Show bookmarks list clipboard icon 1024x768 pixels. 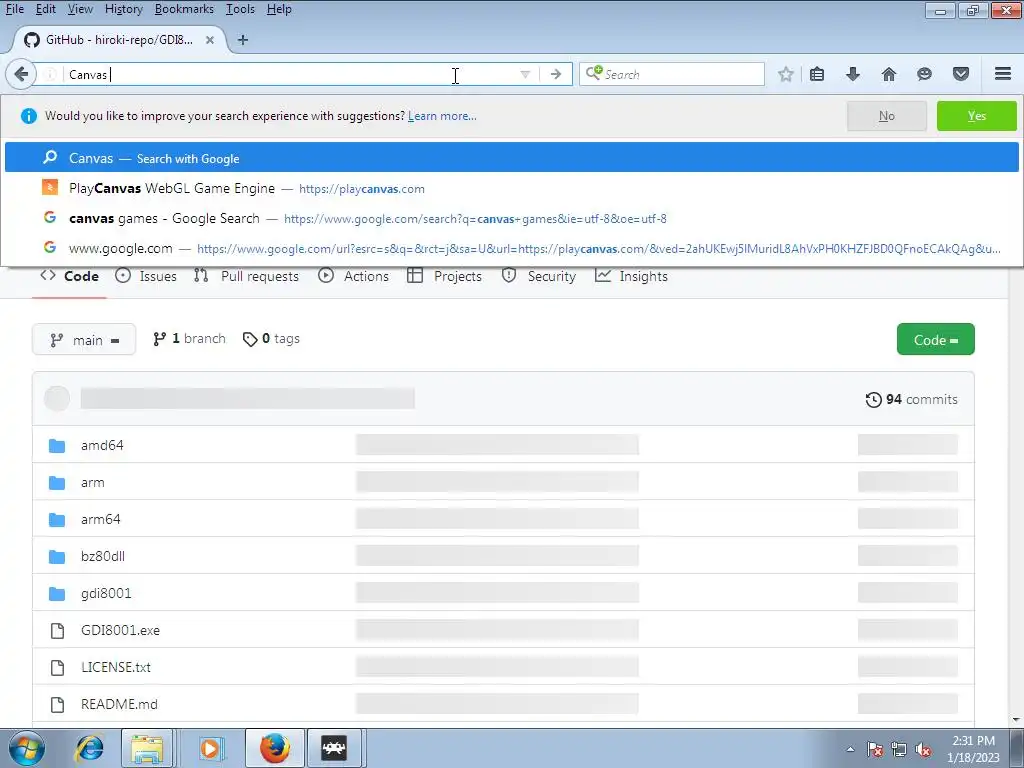pyautogui.click(x=817, y=74)
